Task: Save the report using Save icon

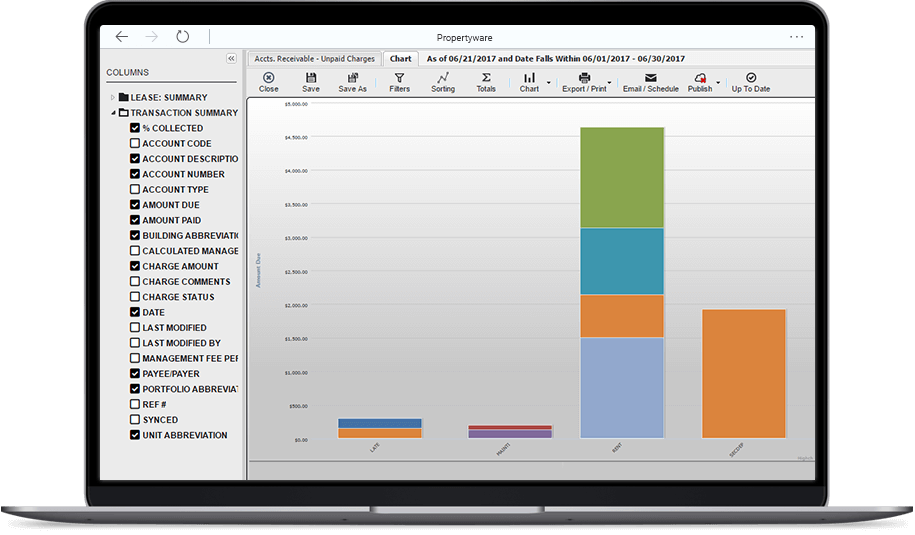Action: pyautogui.click(x=311, y=78)
